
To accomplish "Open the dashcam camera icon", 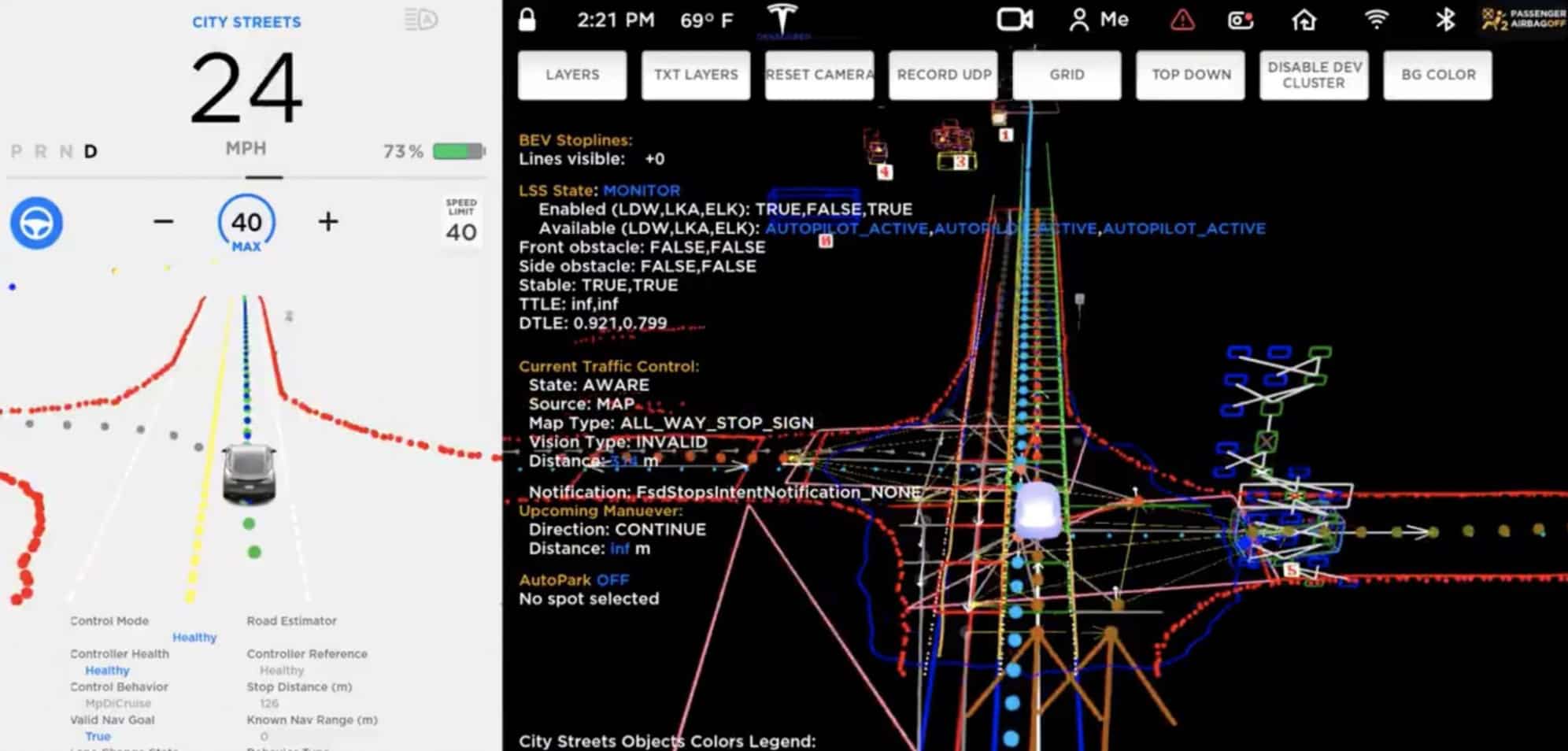I will click(1014, 20).
